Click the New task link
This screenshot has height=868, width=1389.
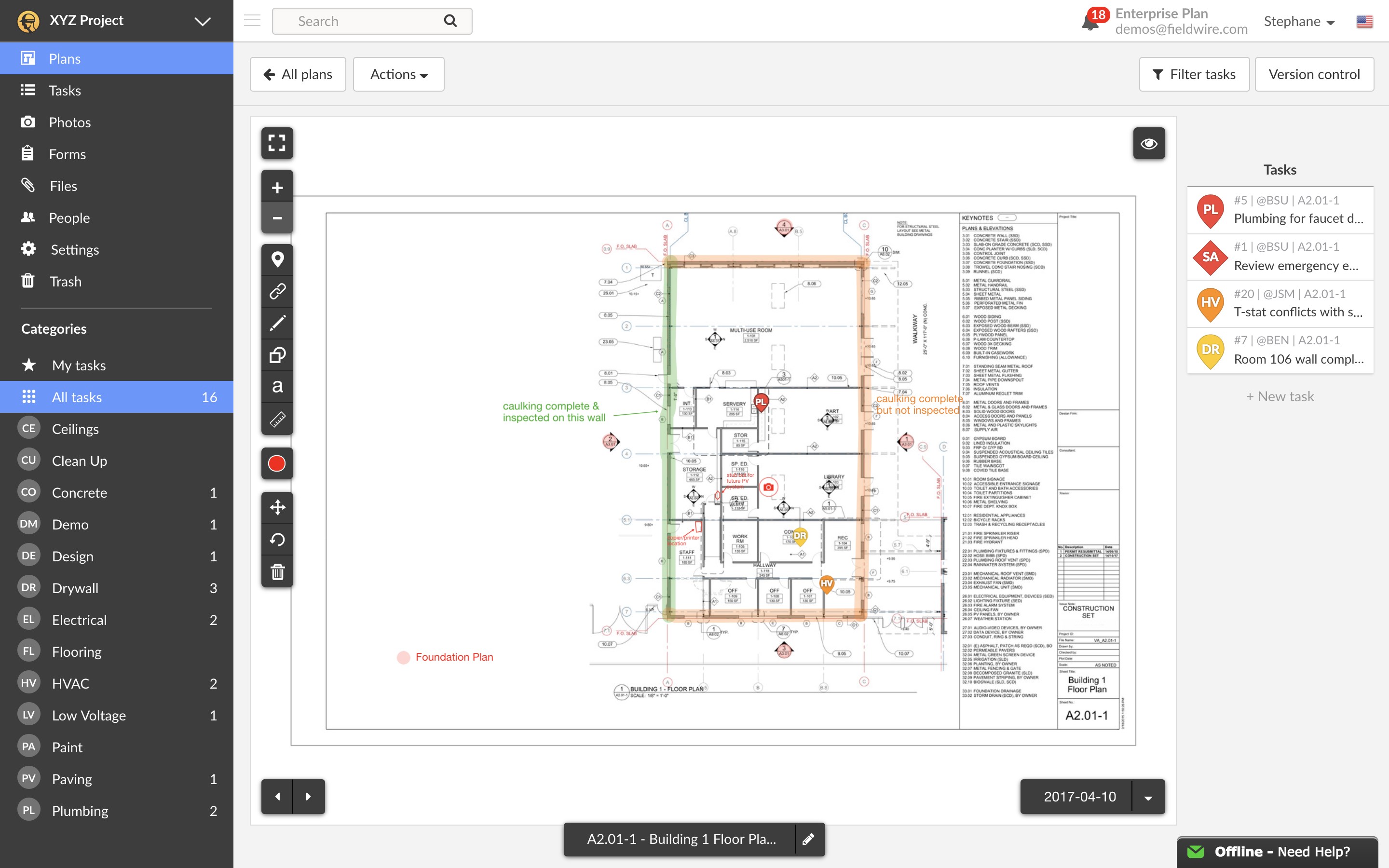(x=1279, y=395)
